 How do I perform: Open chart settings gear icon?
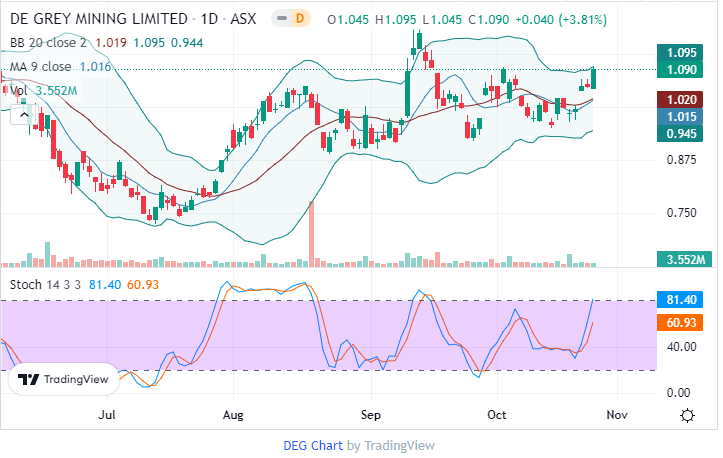[x=687, y=415]
